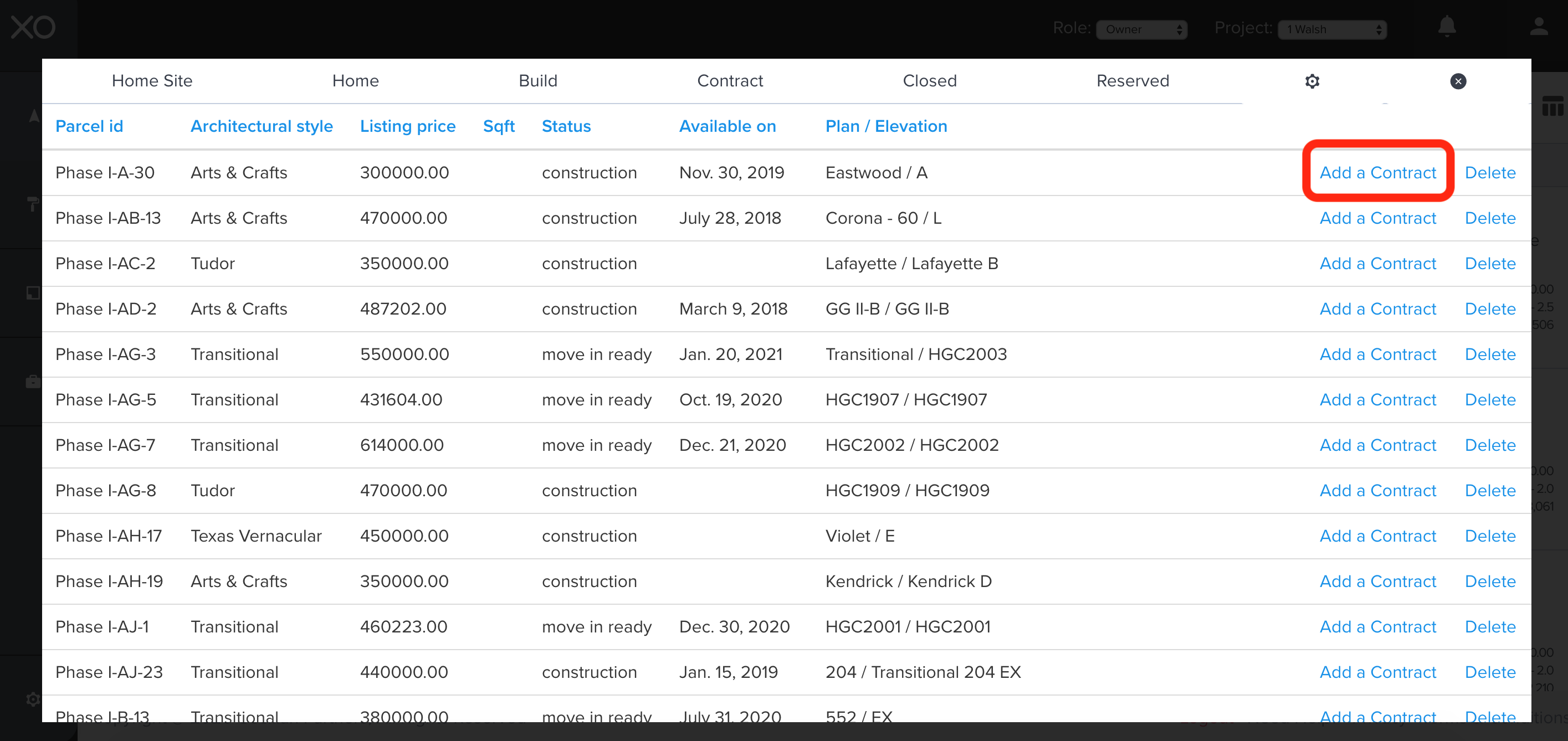Sort table by Parcel id

point(89,126)
